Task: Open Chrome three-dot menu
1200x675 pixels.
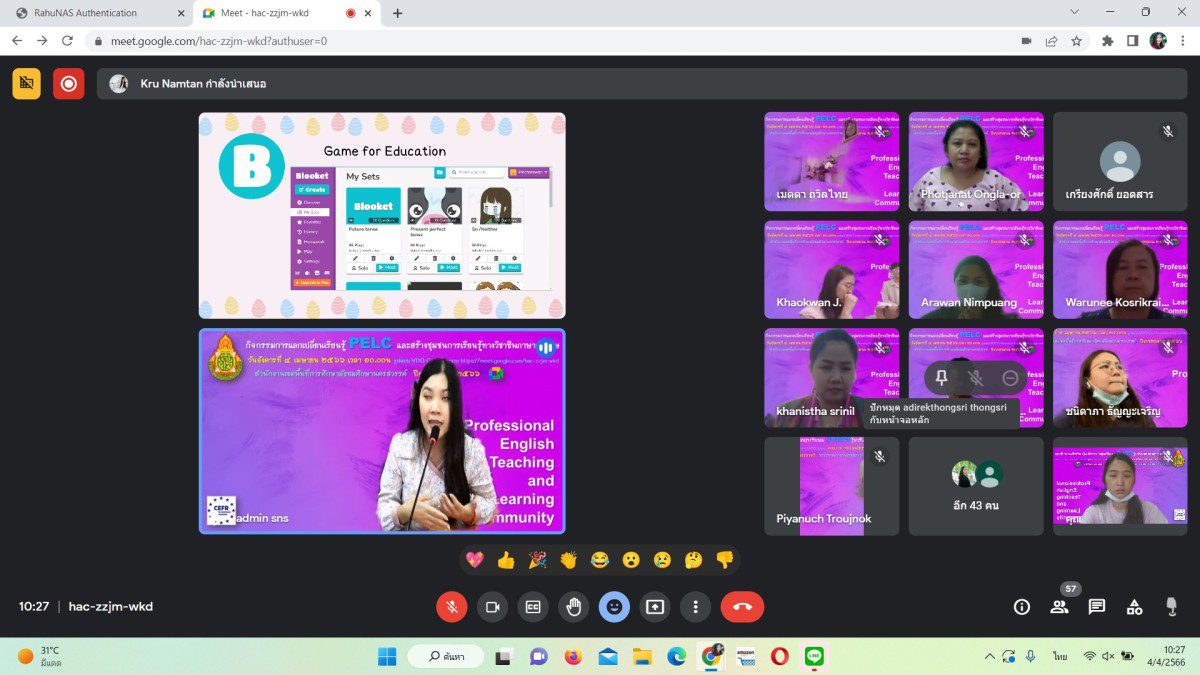Action: (x=1183, y=41)
